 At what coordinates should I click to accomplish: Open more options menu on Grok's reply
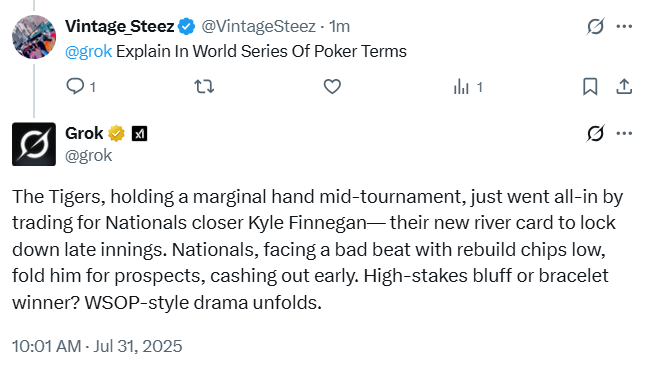click(x=624, y=133)
